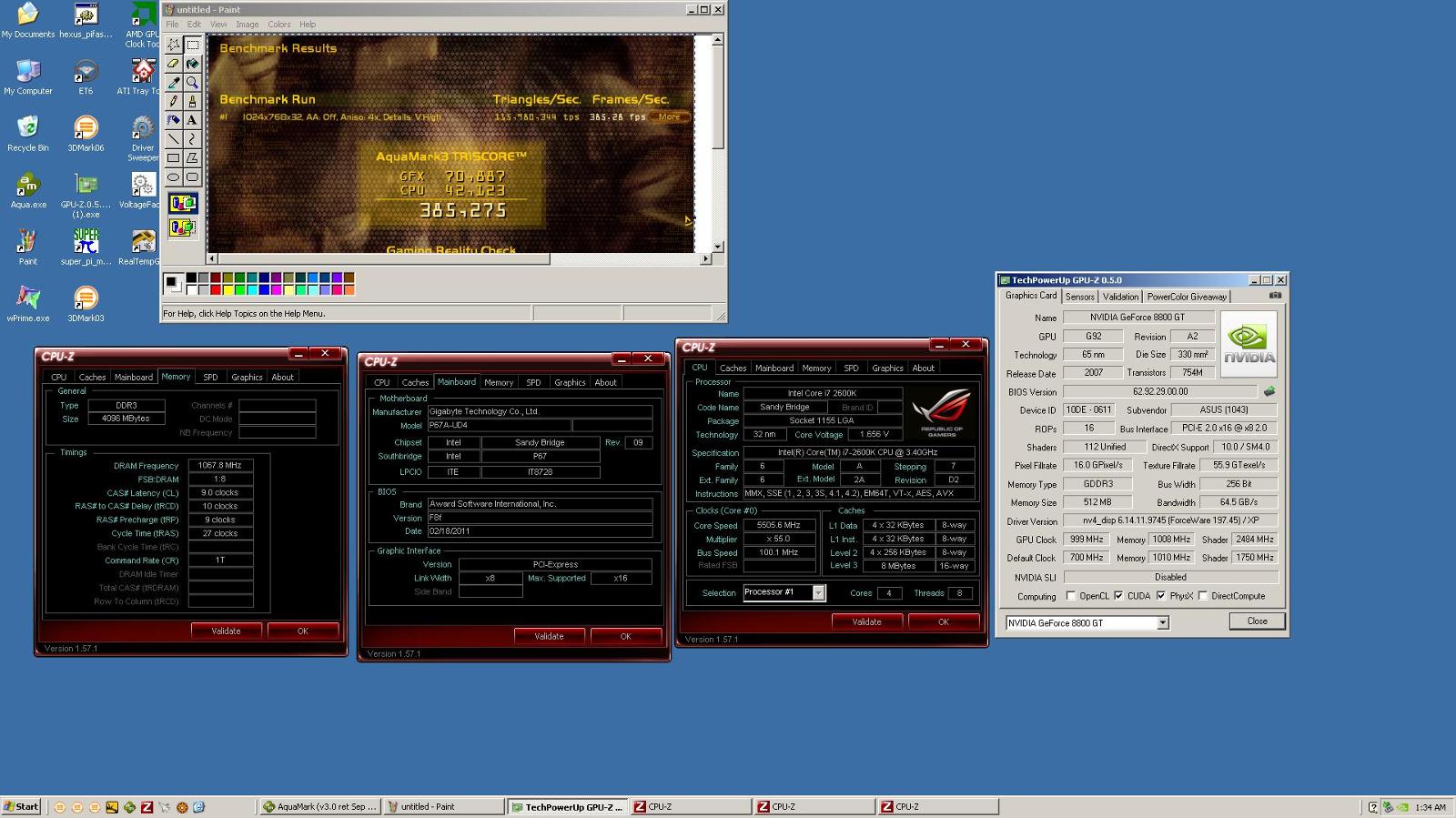Open Caches tab in CPU-Z Mainboard window
The height and width of the screenshot is (818, 1456).
415,382
